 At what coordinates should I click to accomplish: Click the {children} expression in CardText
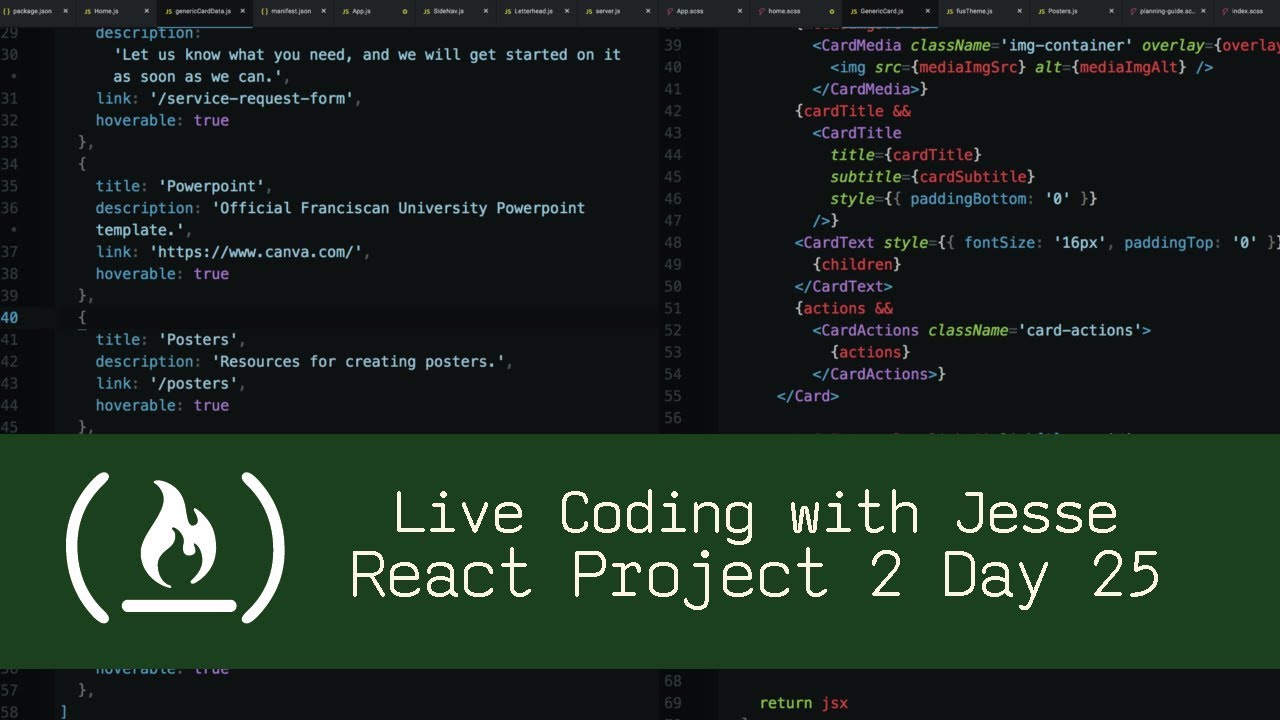tap(857, 264)
